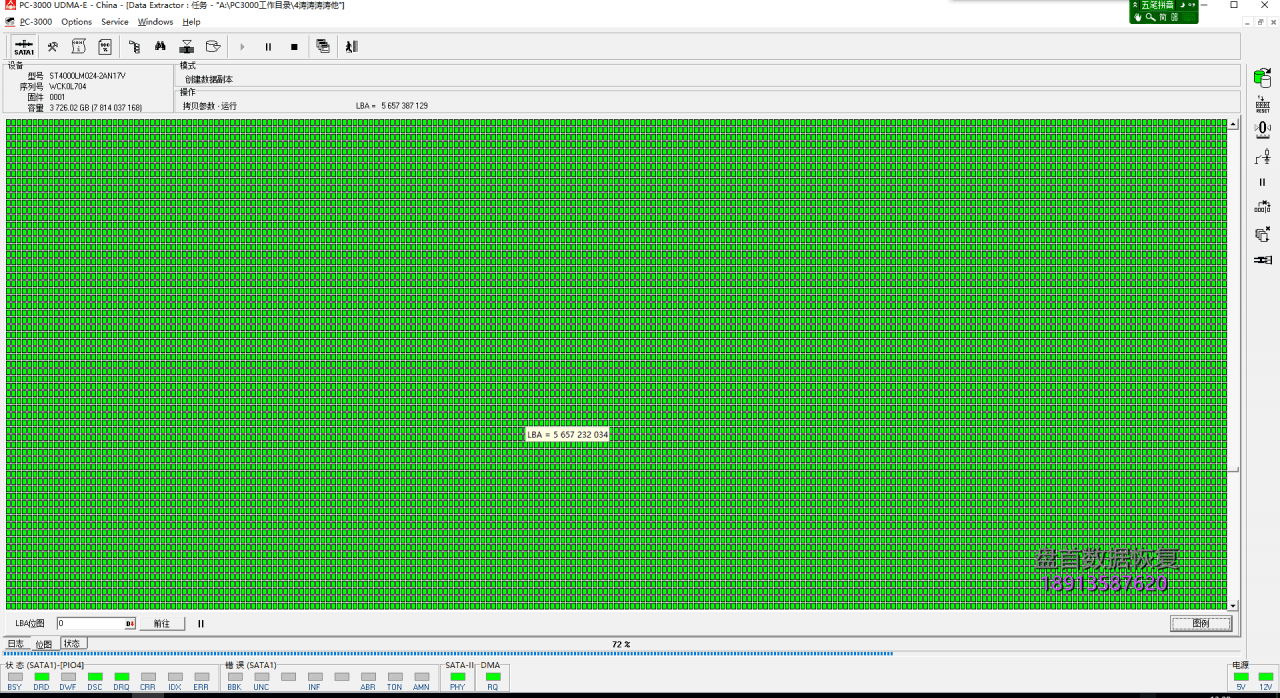This screenshot has height=698, width=1280.
Task: Click the green disk copy icon
Action: pos(1262,77)
